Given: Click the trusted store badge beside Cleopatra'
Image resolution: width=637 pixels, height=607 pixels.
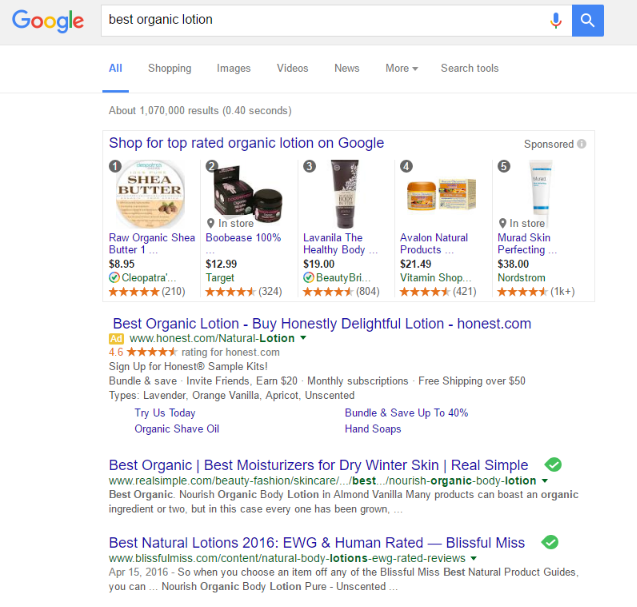Looking at the screenshot, I should coord(114,277).
